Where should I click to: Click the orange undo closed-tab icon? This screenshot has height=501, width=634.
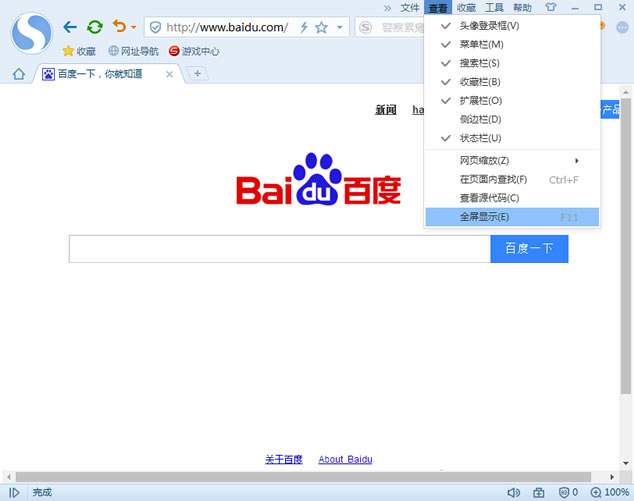point(119,26)
